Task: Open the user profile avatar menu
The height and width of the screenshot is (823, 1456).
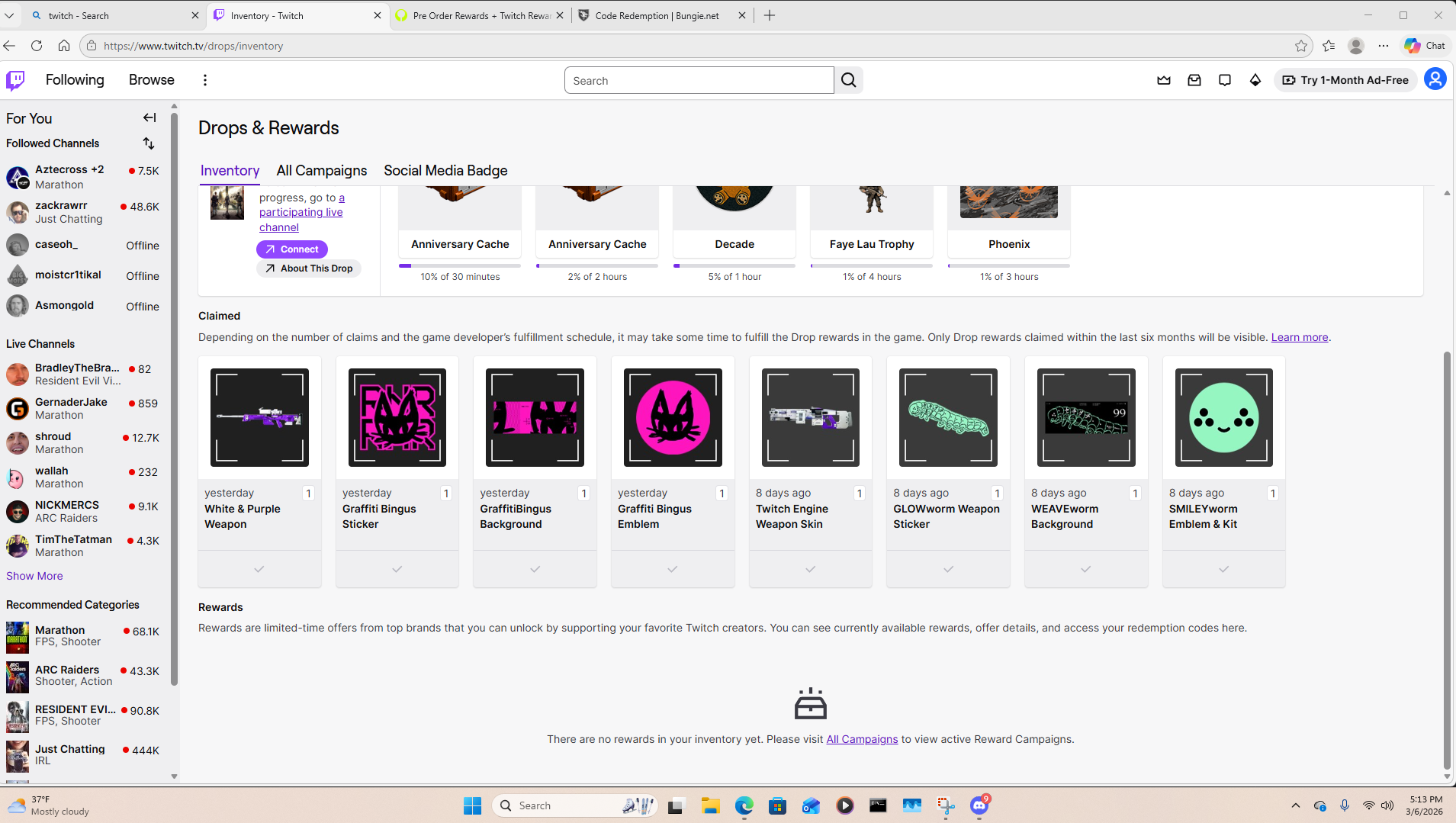Action: click(1435, 79)
